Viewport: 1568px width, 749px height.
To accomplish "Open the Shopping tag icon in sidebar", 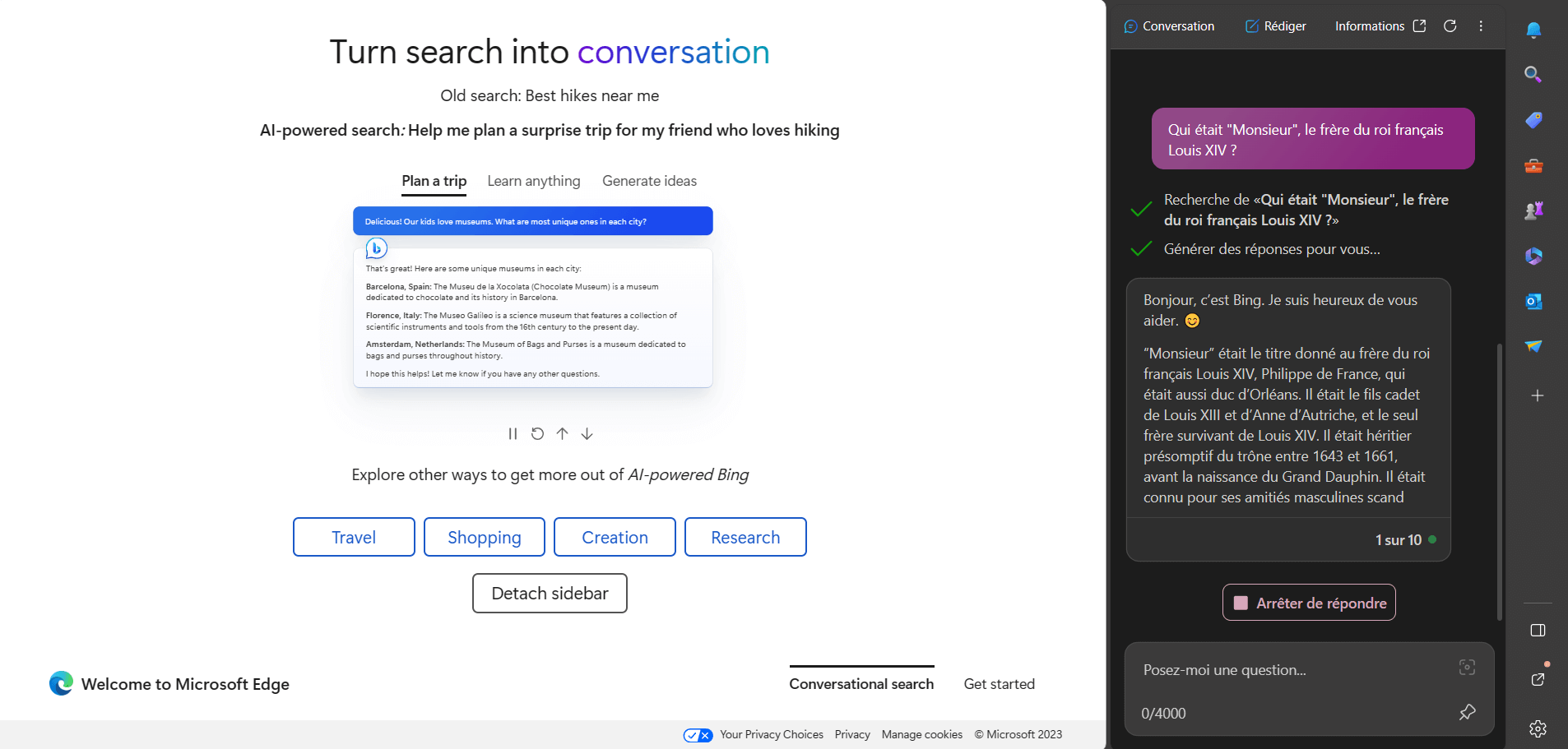I will (x=1533, y=120).
